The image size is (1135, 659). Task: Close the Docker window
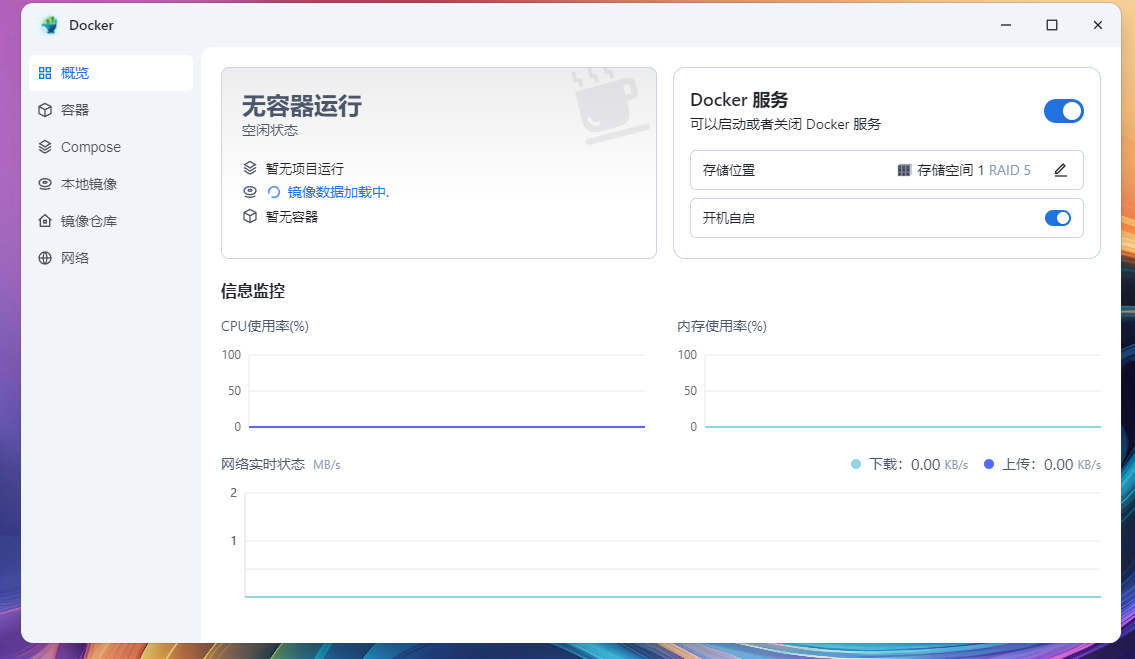tap(1097, 25)
